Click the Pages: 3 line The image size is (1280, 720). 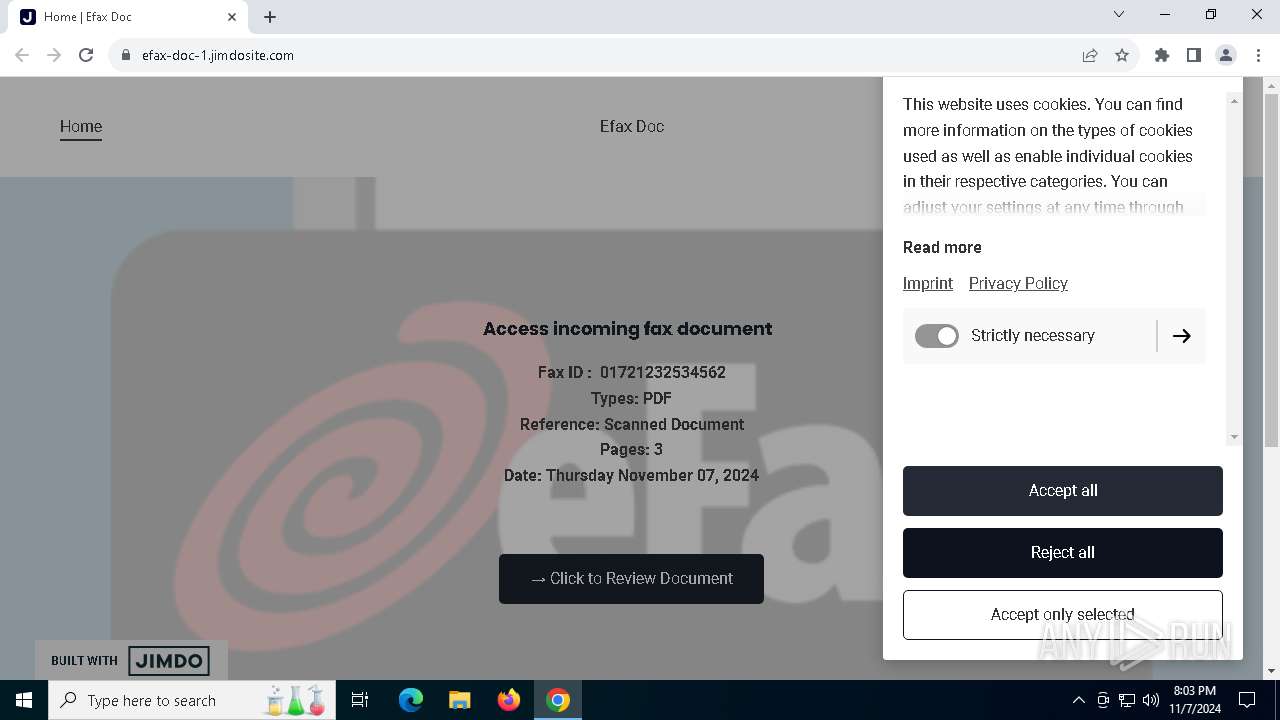point(631,449)
